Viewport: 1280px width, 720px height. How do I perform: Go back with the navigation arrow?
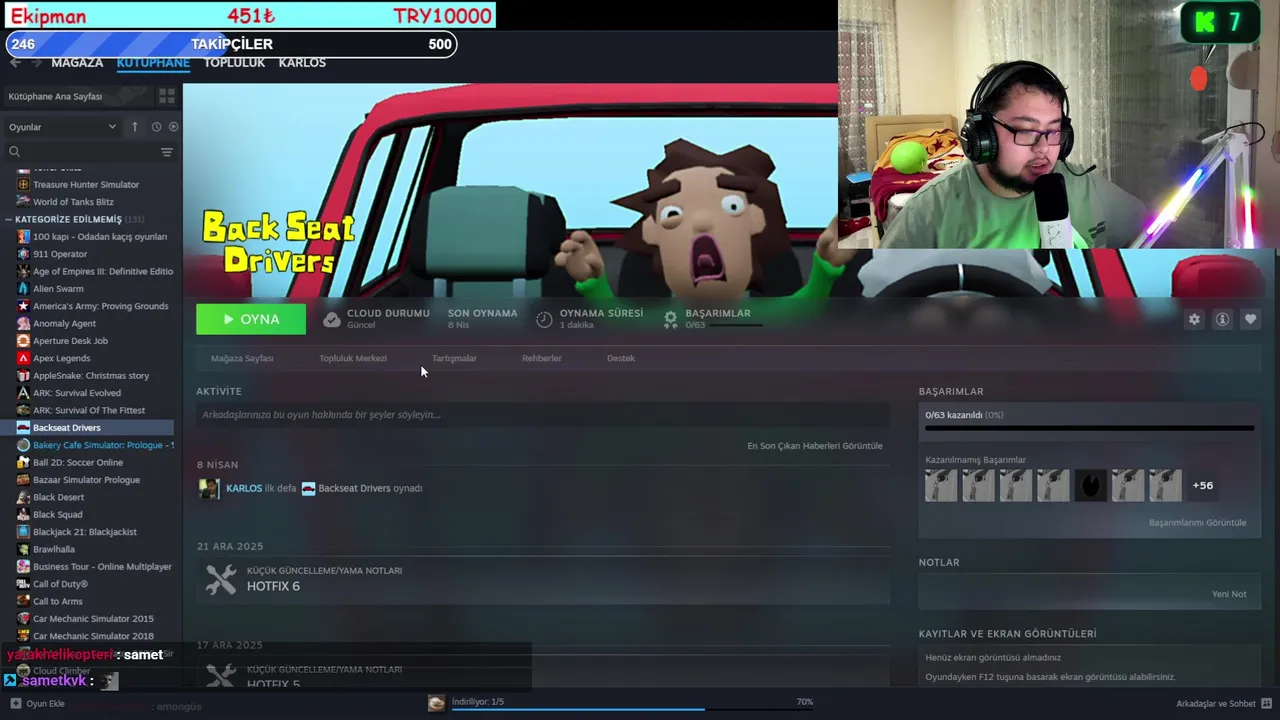[15, 63]
